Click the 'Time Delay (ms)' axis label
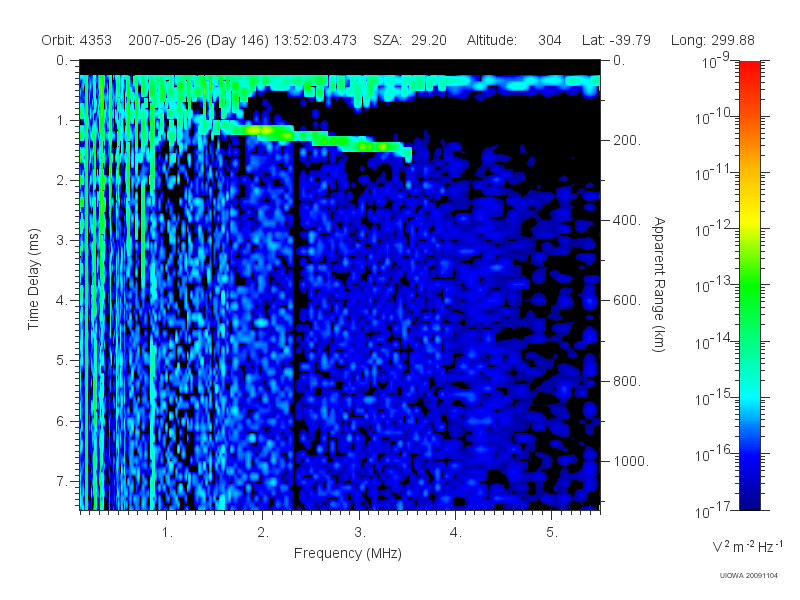Screen dimensions: 800x600 coord(34,279)
